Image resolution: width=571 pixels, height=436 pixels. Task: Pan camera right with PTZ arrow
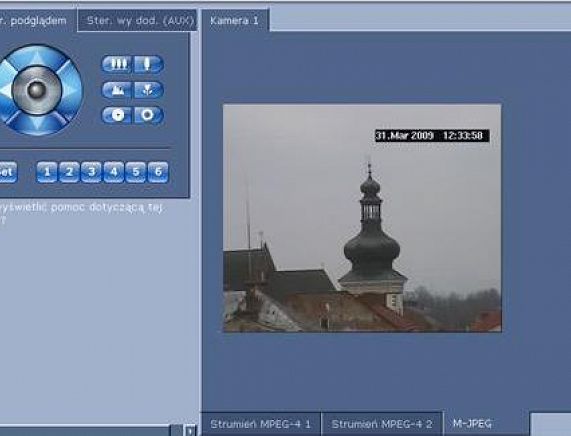[70, 90]
